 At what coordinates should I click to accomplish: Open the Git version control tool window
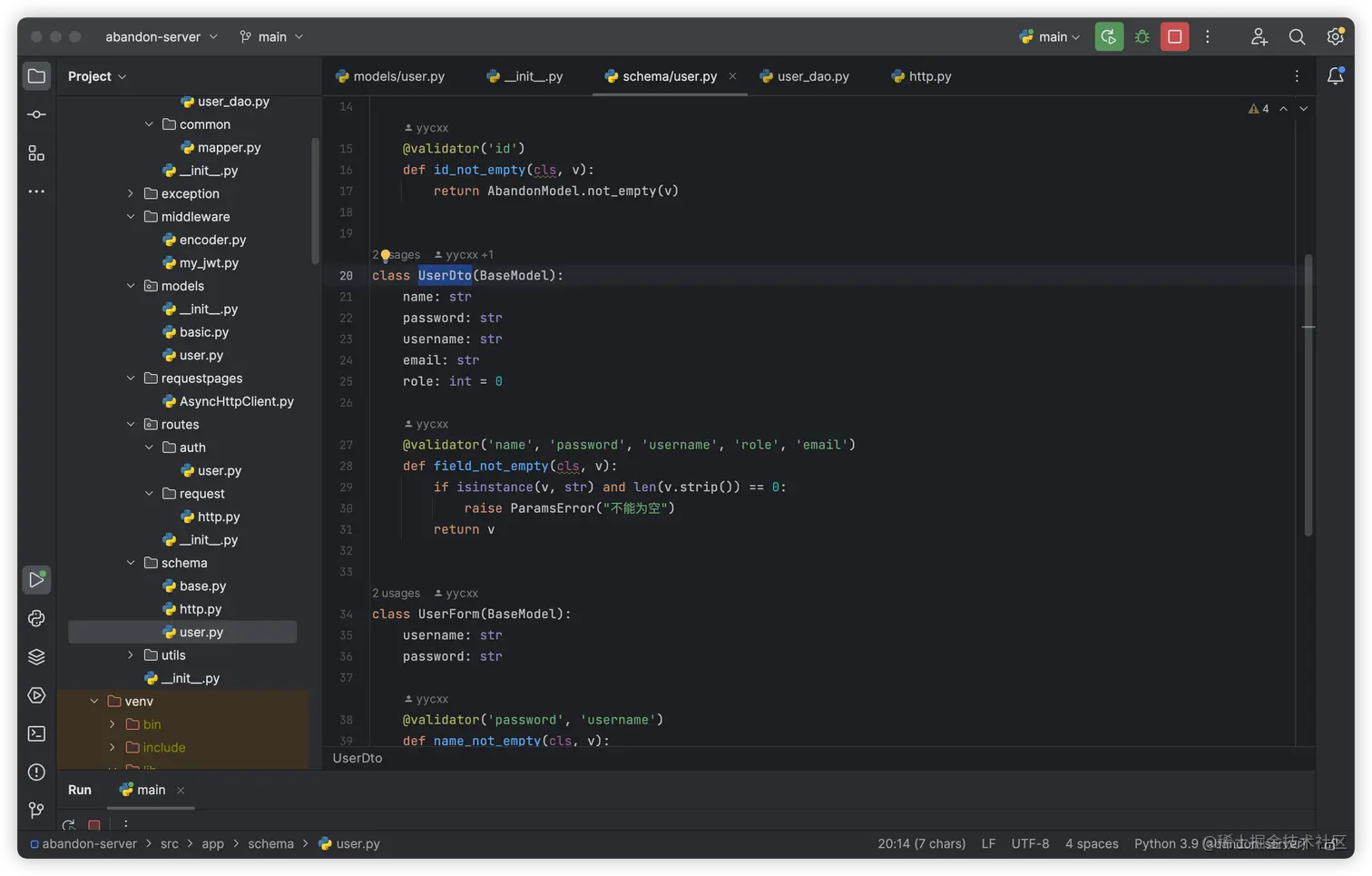[36, 810]
